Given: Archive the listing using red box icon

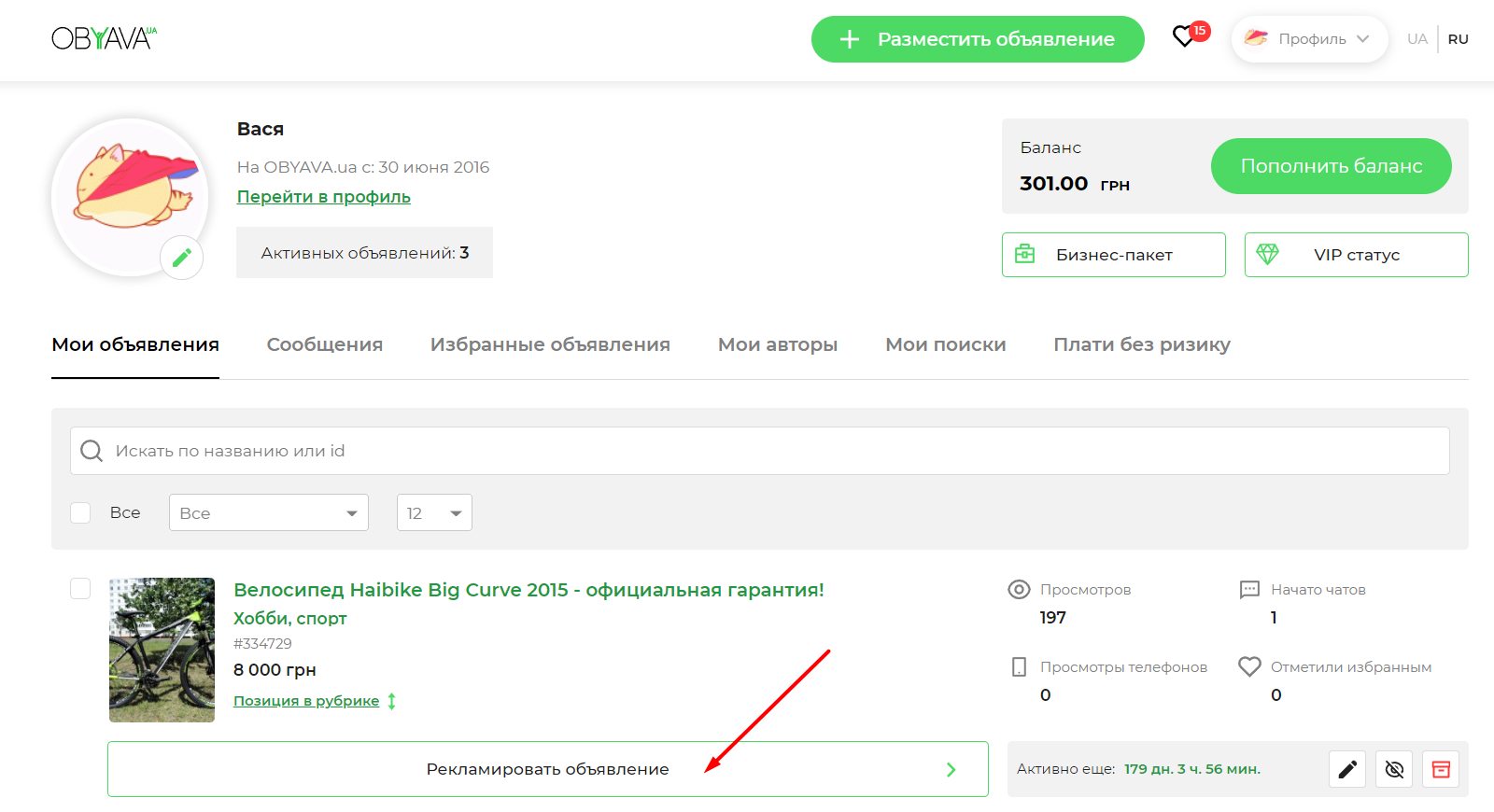Looking at the screenshot, I should pyautogui.click(x=1440, y=769).
